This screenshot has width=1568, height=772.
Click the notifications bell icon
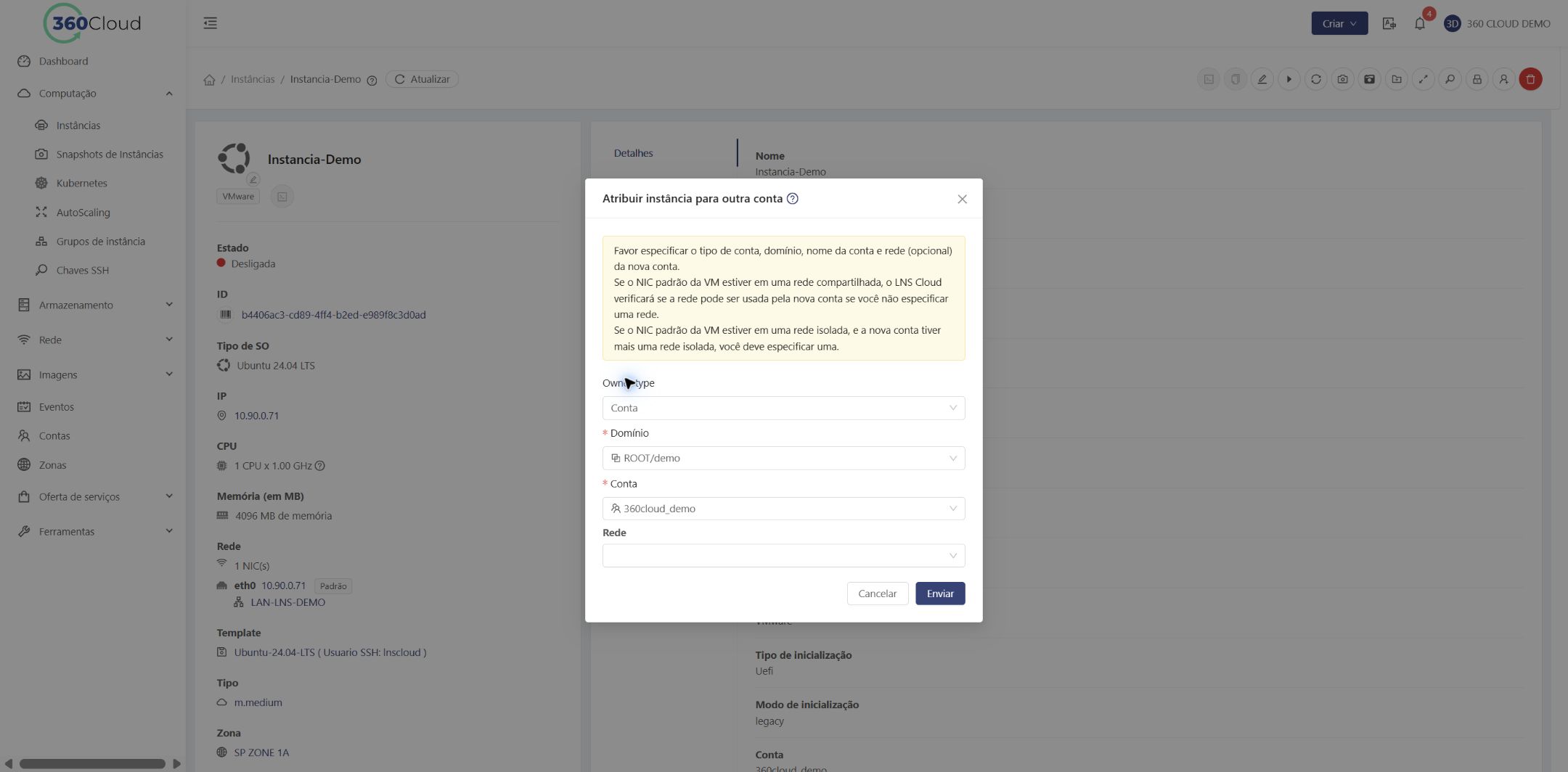pyautogui.click(x=1419, y=24)
